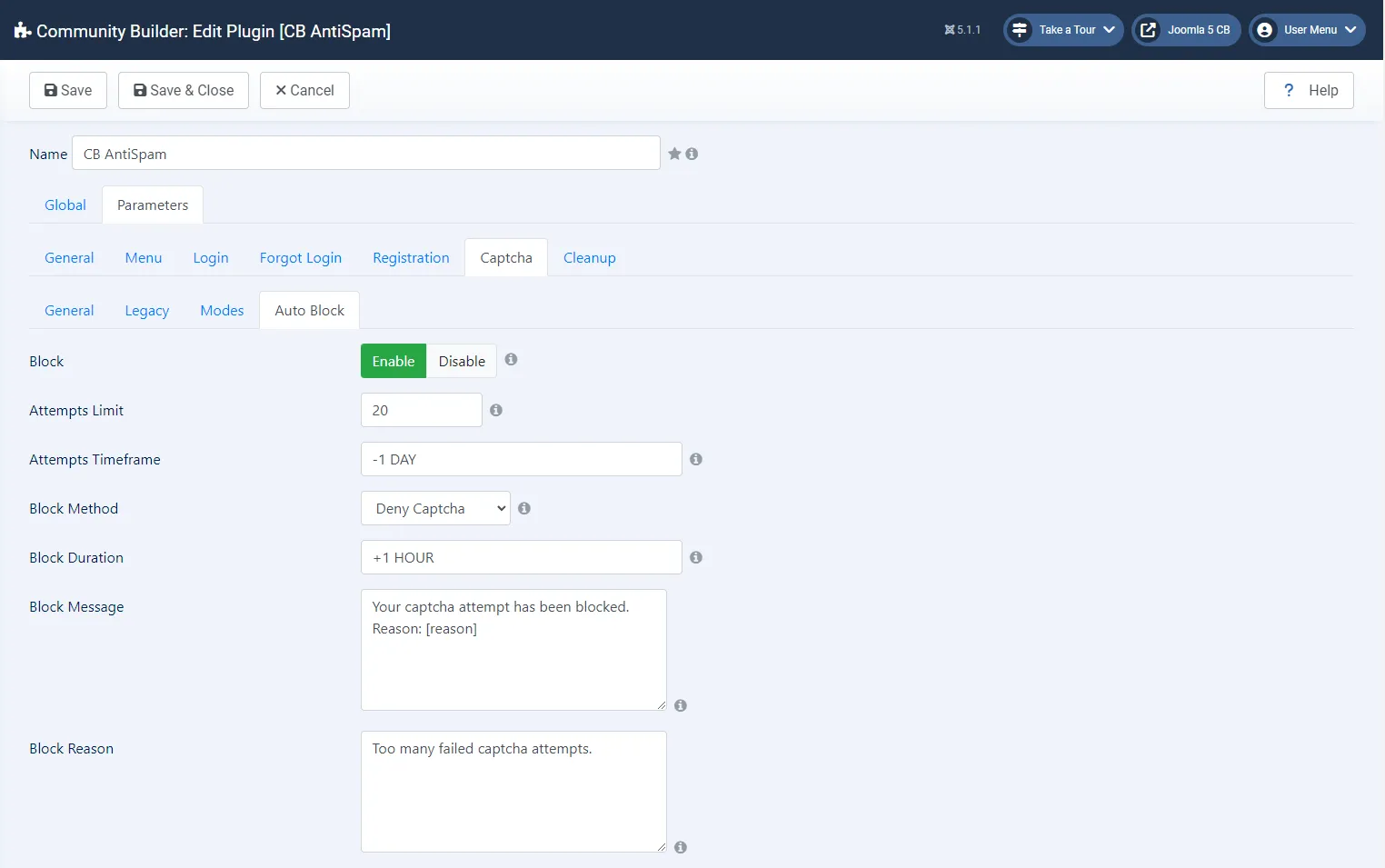The height and width of the screenshot is (868, 1385).
Task: Show the info tooltip for Attempts Timeframe
Action: (x=696, y=459)
